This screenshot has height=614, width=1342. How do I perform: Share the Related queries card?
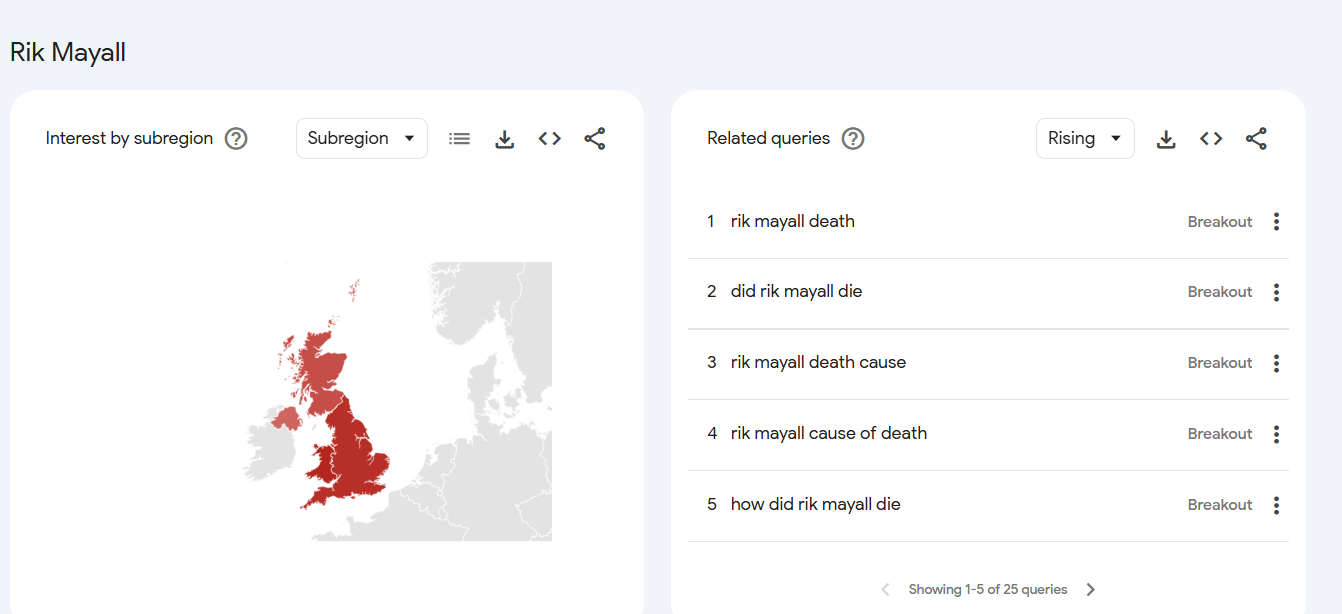[1256, 139]
